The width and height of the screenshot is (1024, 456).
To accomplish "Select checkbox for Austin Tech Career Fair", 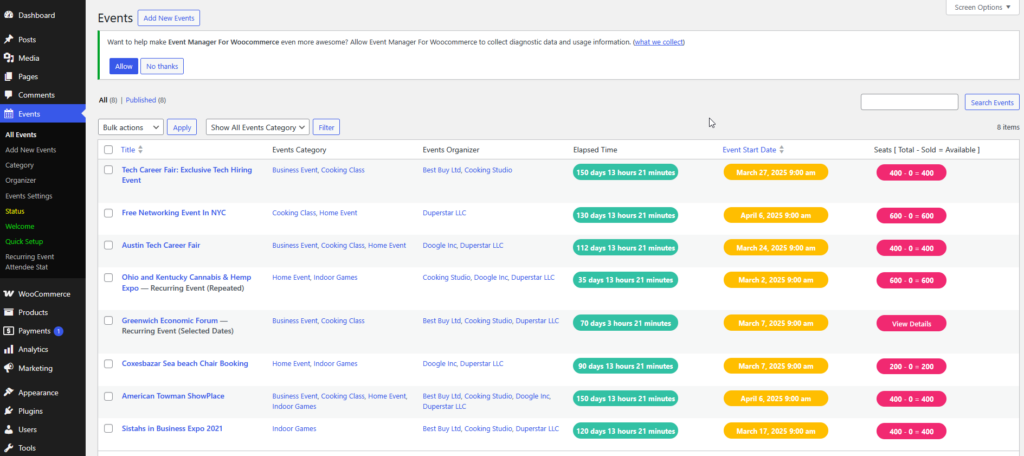I will (x=108, y=245).
